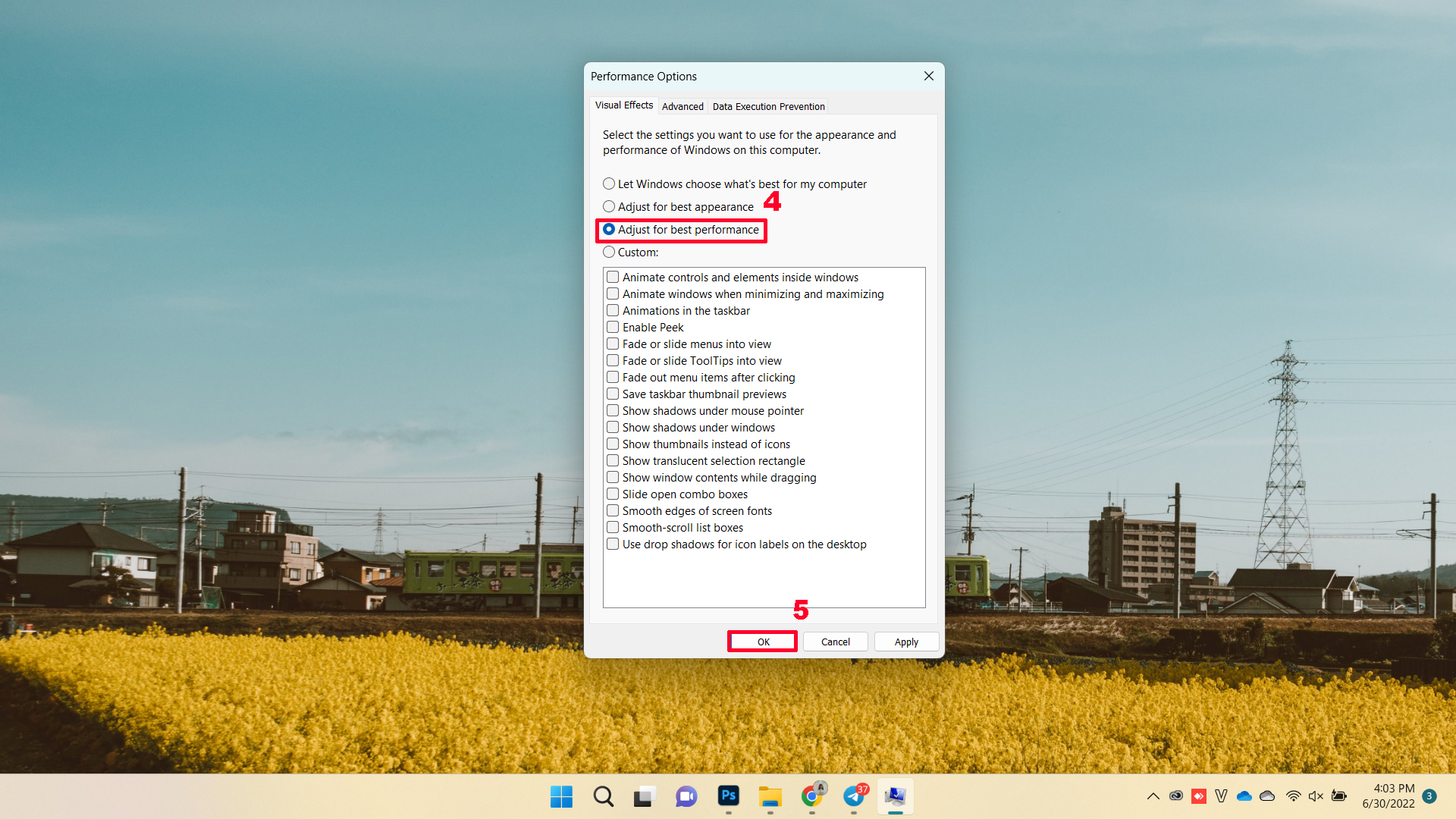Screen dimensions: 1456x819
Task: Select the Custom radio option
Action: click(x=630, y=253)
